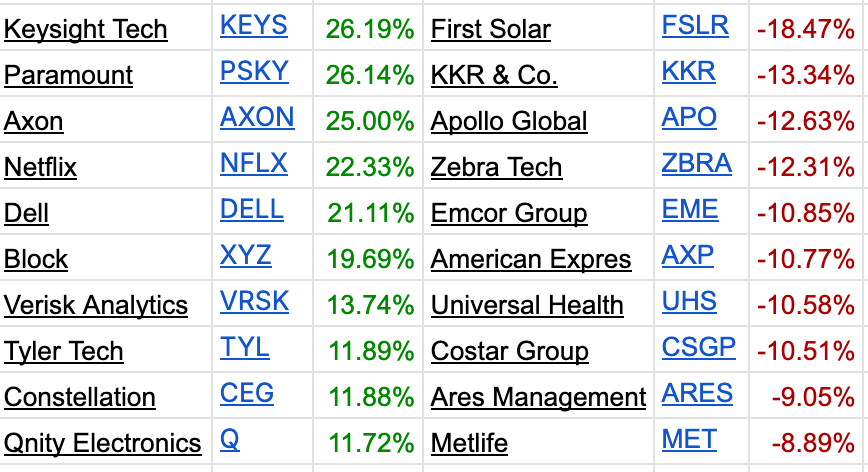
Task: Select the Universal Health link
Action: tap(527, 306)
